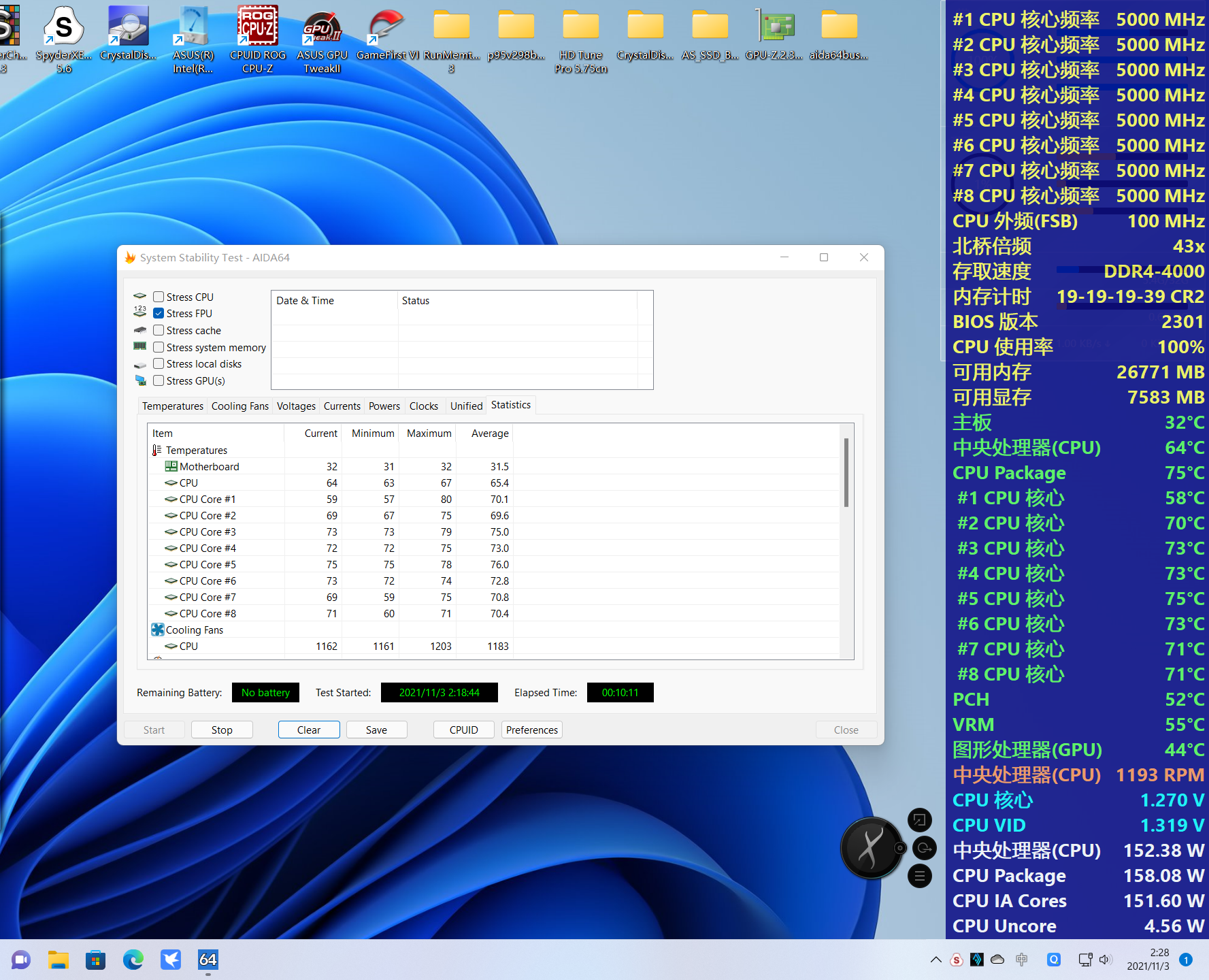Open the SpyderXE 5.6 desktop shortcut
The width and height of the screenshot is (1209, 980).
coord(63,39)
